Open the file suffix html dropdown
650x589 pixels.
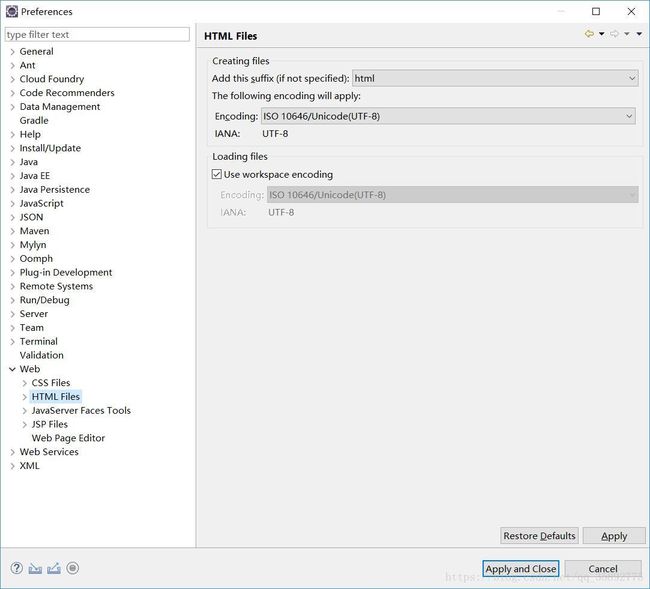coord(495,78)
